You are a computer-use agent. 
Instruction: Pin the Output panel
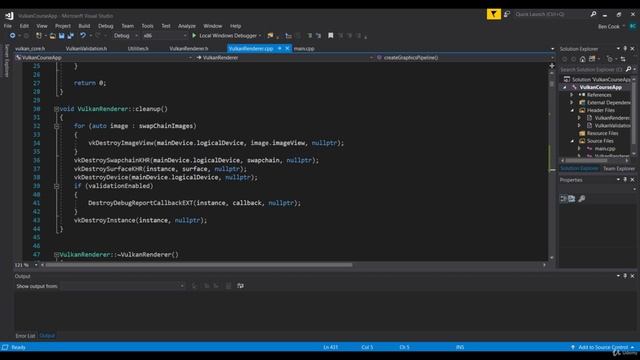(x=625, y=276)
